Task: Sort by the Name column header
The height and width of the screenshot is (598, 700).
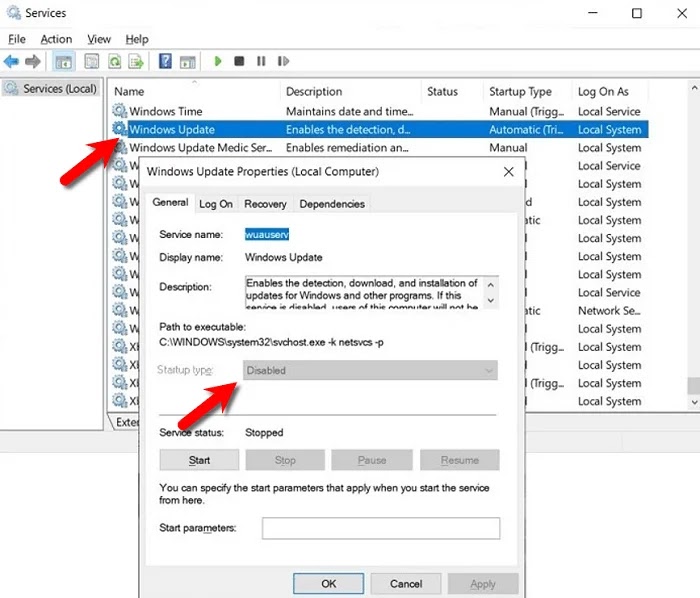Action: pos(195,91)
